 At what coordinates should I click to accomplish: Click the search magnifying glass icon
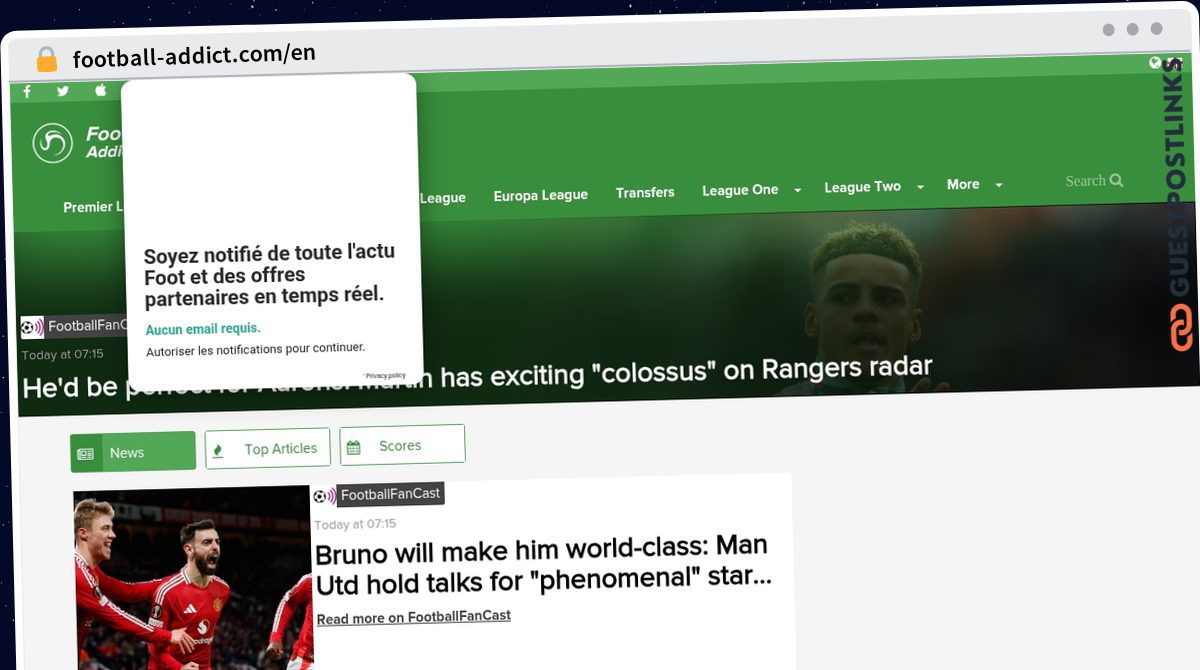1117,180
